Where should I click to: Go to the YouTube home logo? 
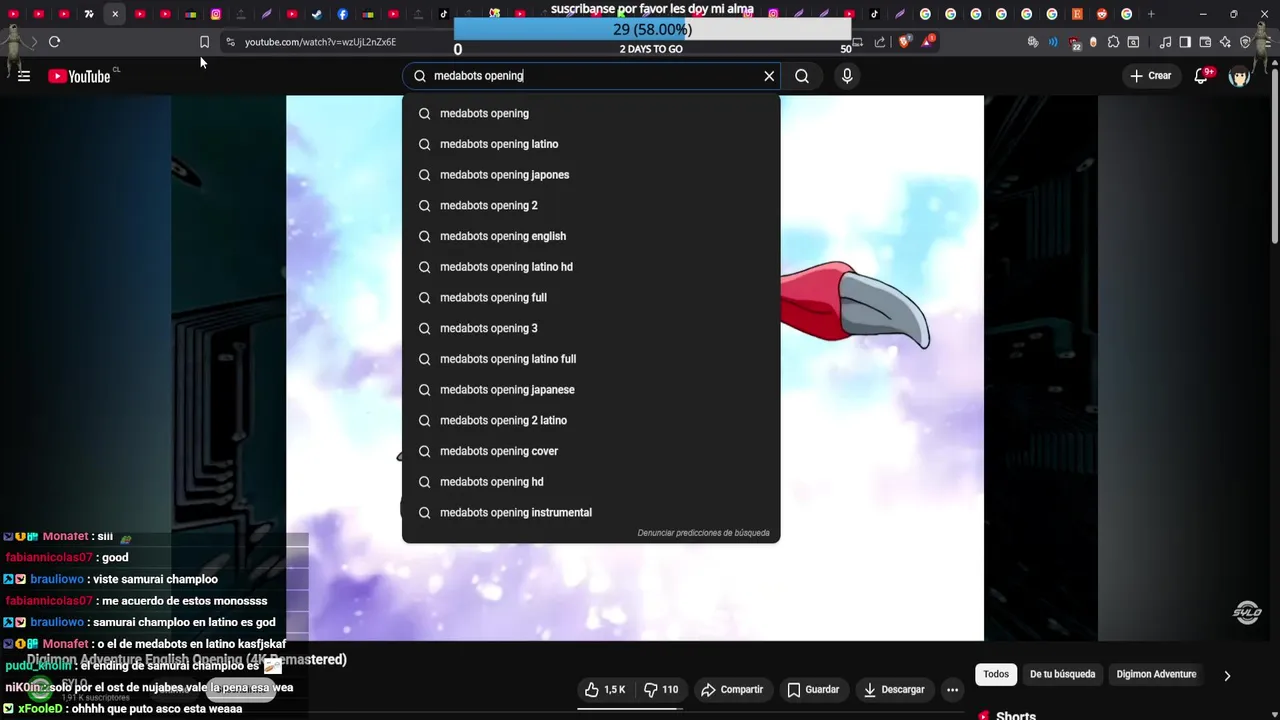(x=79, y=76)
